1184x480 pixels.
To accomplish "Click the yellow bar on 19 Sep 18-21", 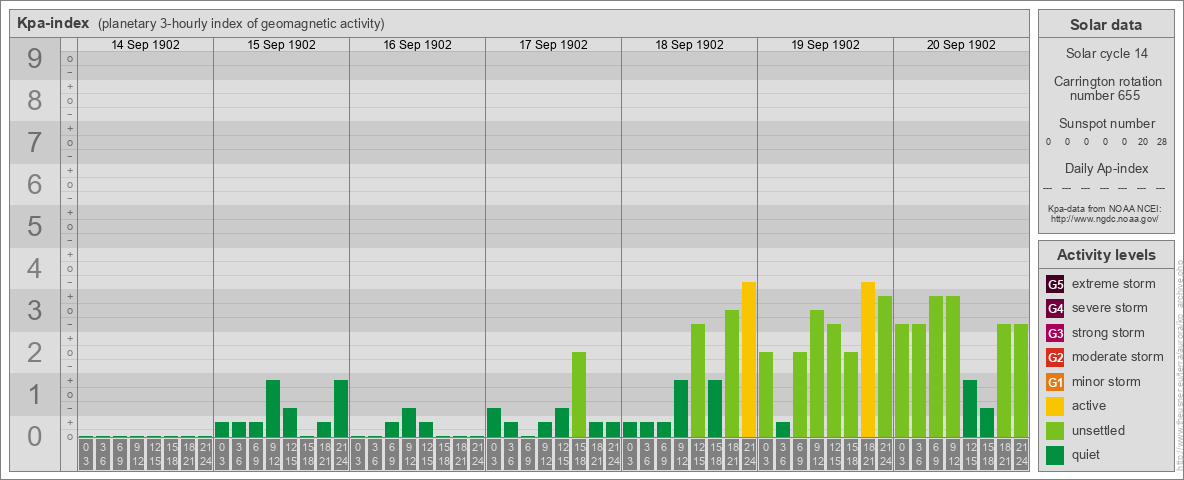I will click(868, 359).
